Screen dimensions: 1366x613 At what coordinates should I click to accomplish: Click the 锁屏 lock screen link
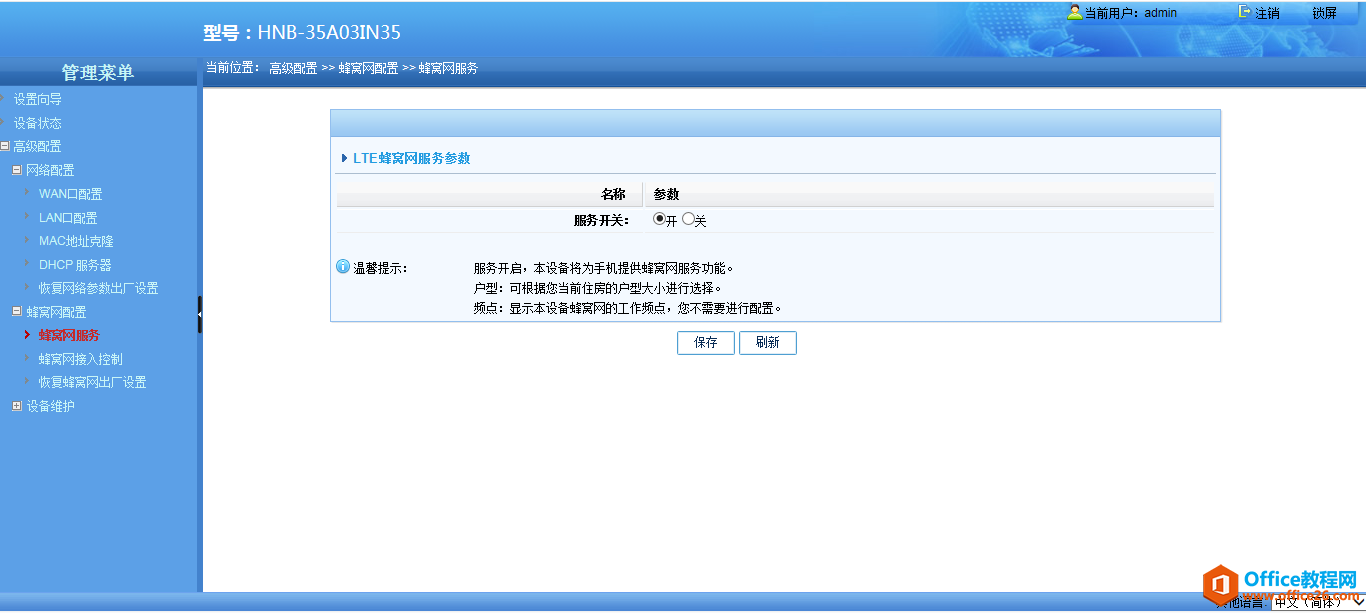(1324, 13)
